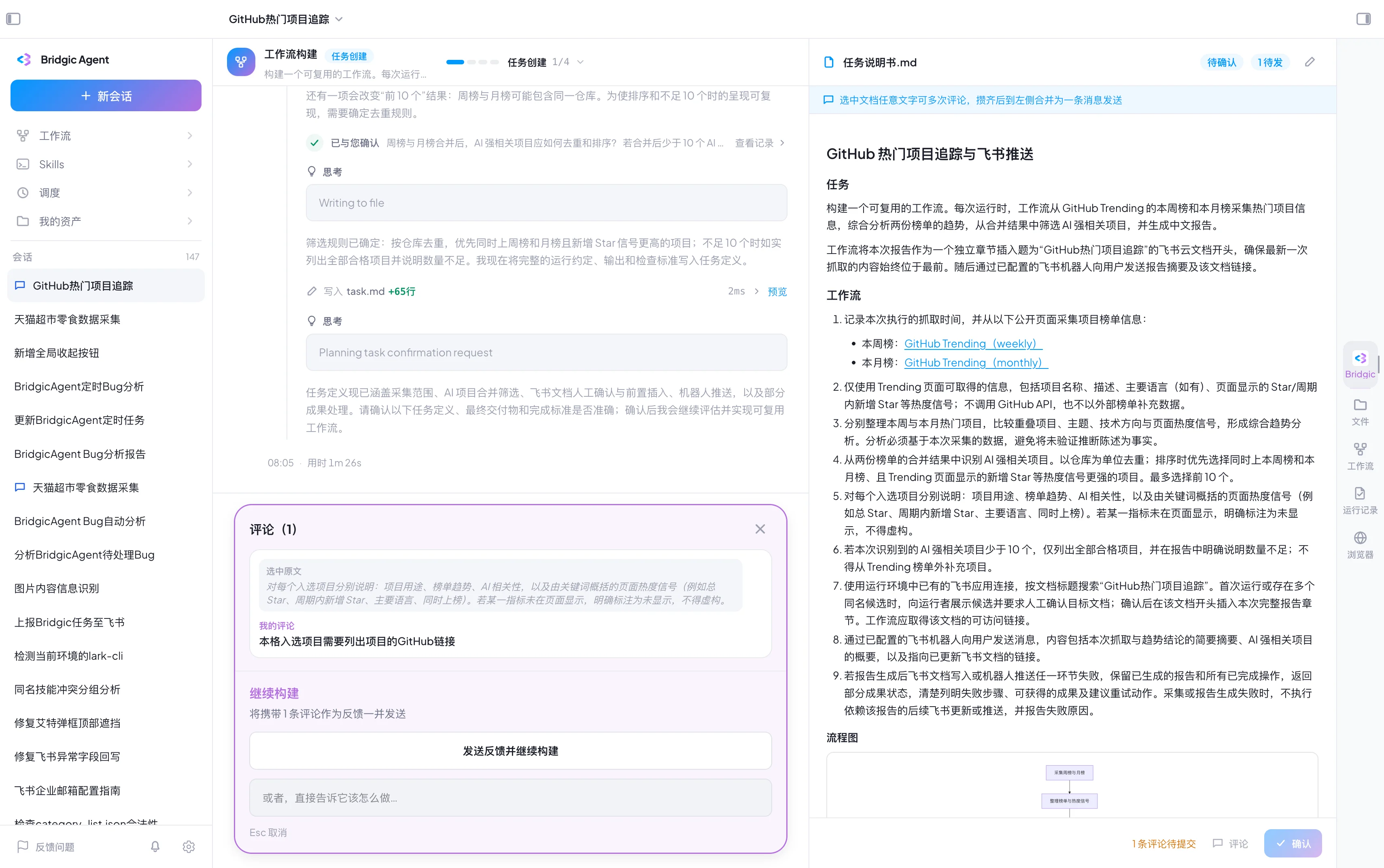Click 发送反馈并继续构建 button
Image resolution: width=1384 pixels, height=868 pixels.
[510, 751]
